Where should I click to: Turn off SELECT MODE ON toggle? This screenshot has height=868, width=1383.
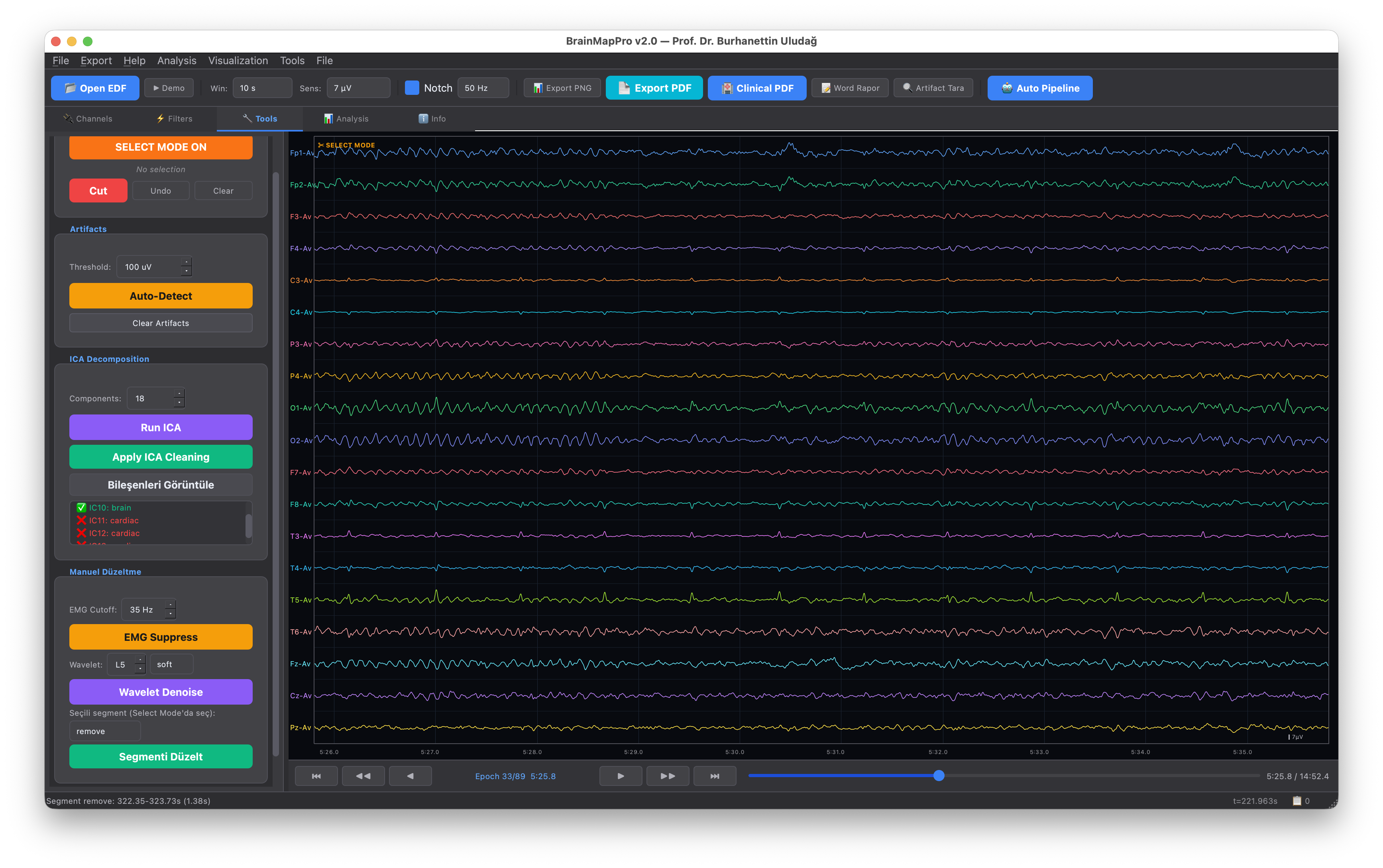point(161,147)
